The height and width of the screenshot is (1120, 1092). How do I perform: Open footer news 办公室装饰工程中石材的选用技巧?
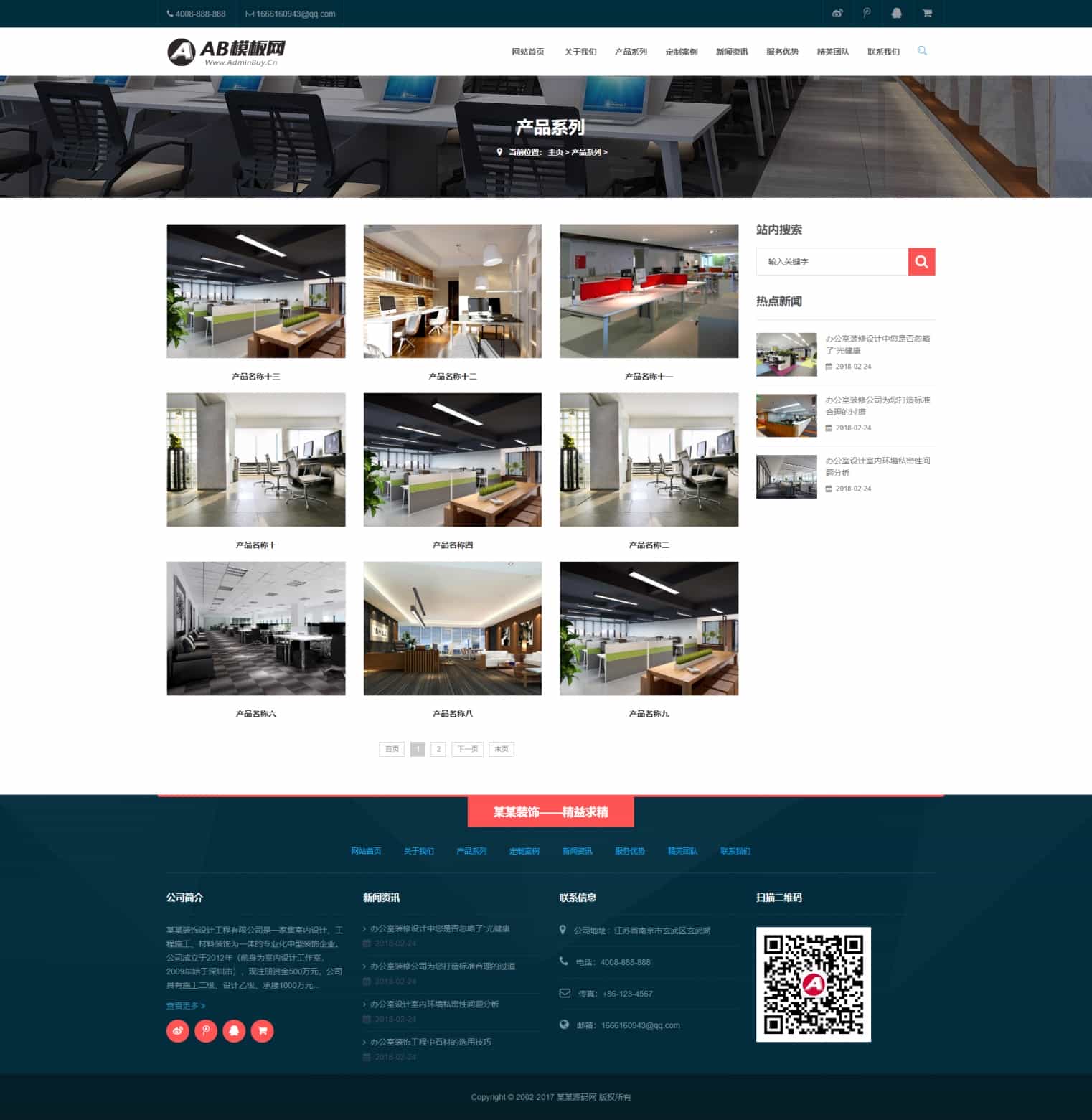[430, 1042]
